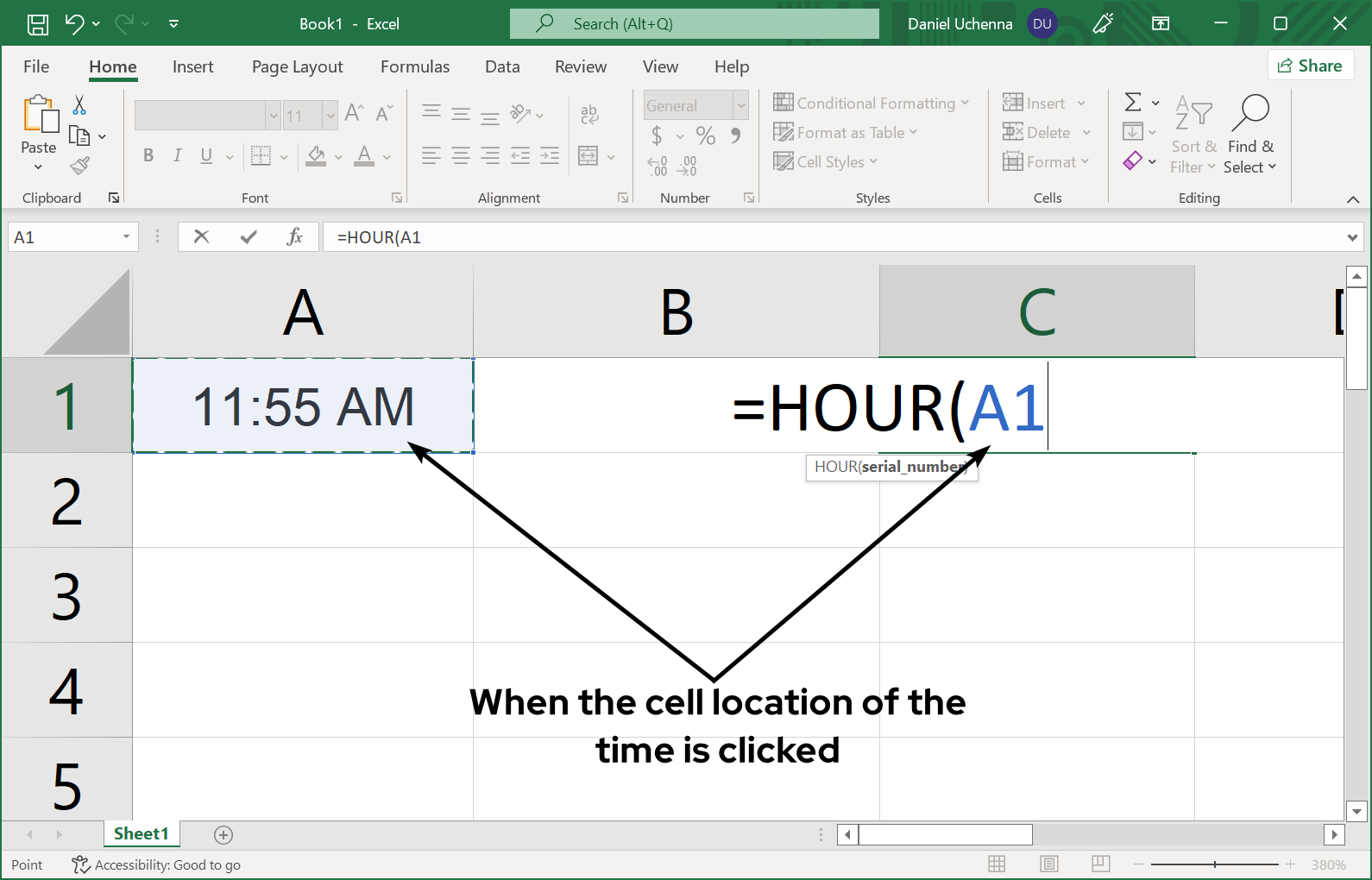
Task: Open the Formulas ribbon tab
Action: pyautogui.click(x=415, y=66)
